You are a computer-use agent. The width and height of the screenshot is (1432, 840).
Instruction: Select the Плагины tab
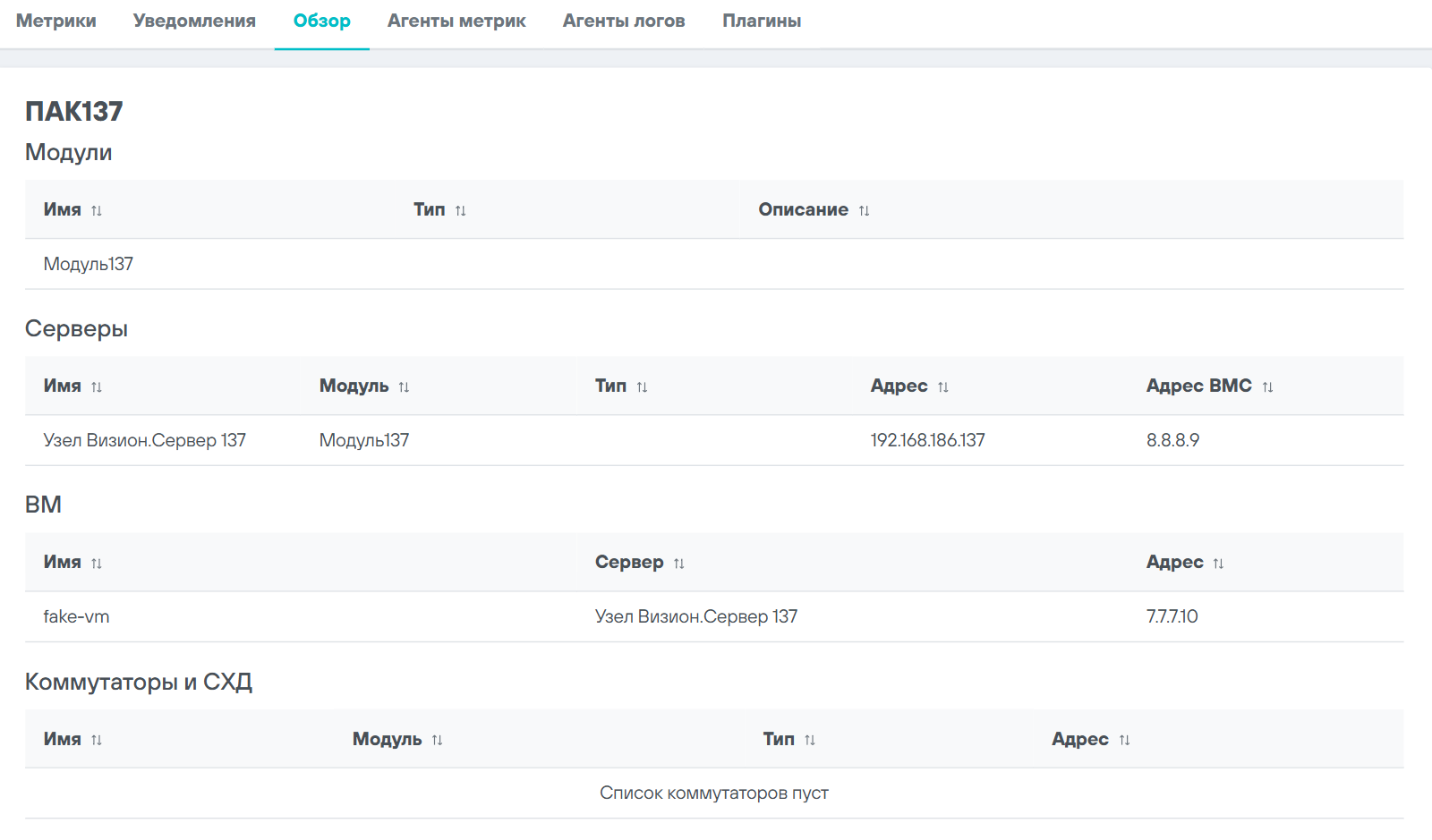click(x=762, y=21)
